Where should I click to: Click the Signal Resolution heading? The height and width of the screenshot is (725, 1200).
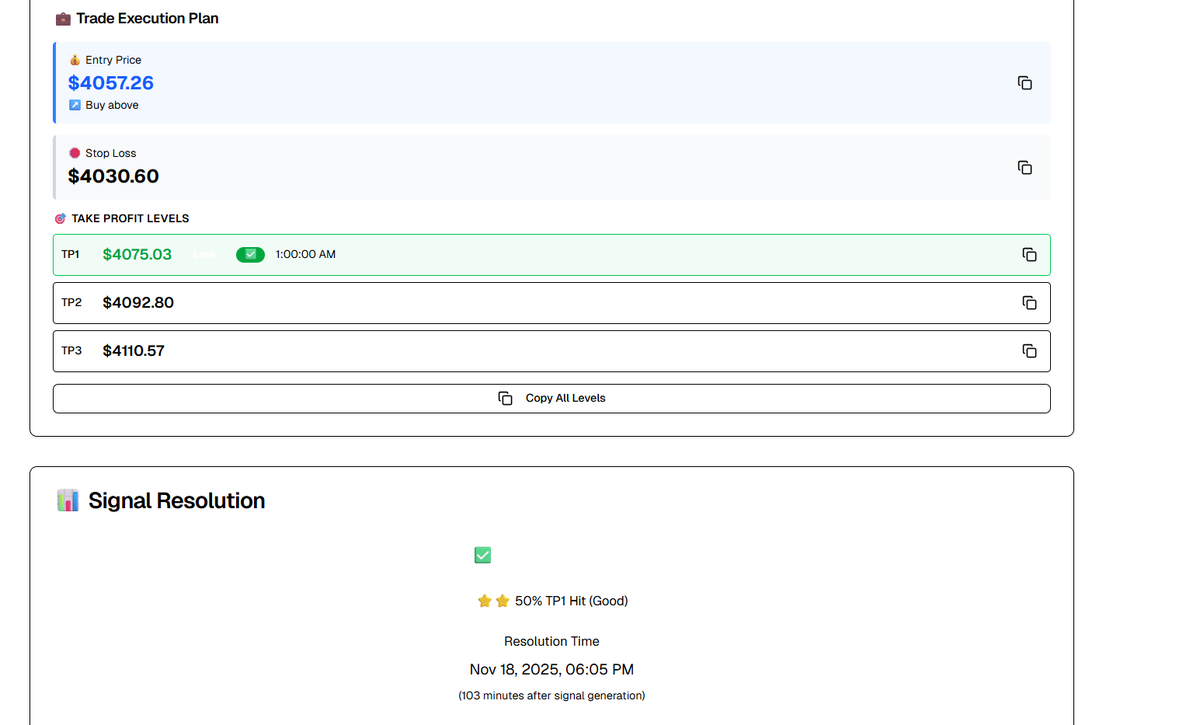(x=177, y=501)
